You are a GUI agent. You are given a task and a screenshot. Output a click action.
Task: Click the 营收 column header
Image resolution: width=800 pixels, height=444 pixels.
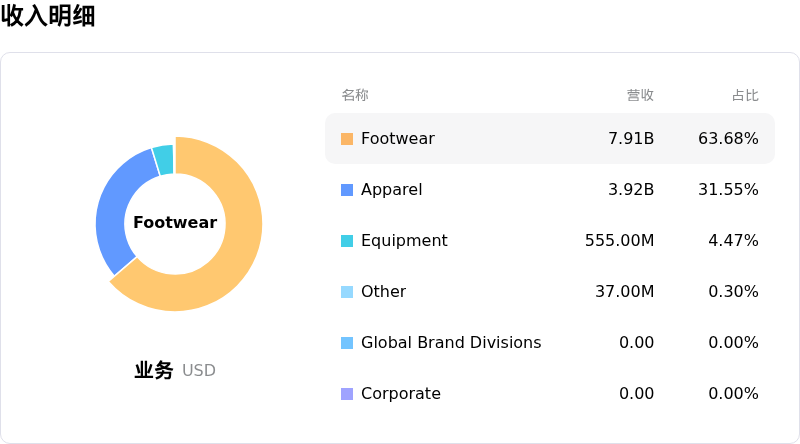640,95
